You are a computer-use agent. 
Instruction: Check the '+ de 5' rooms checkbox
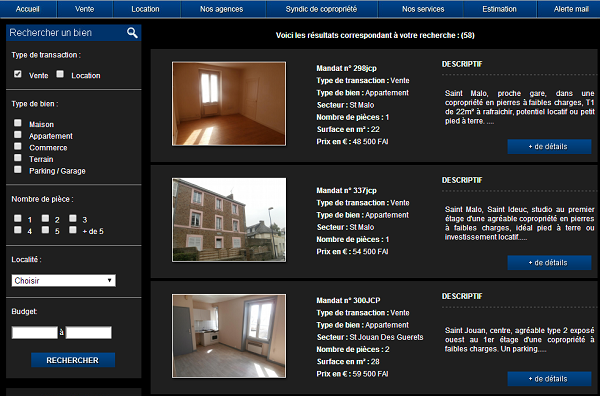[x=73, y=230]
